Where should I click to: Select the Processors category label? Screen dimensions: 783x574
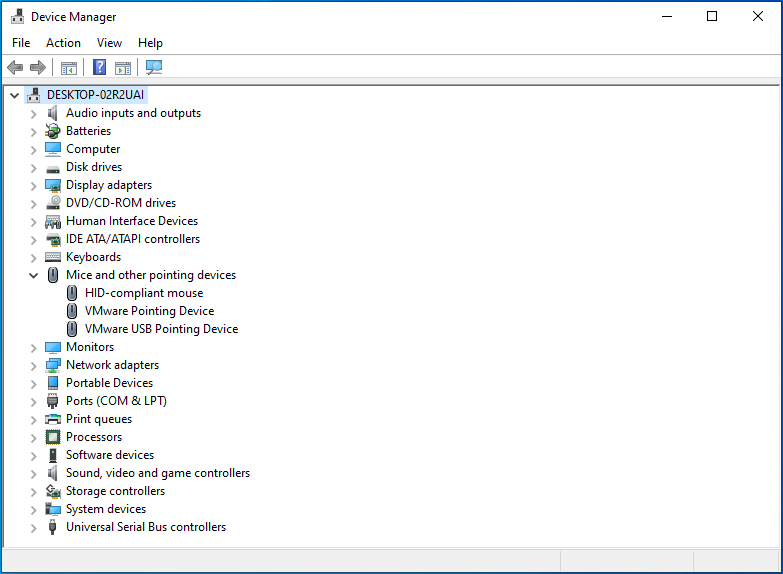pos(94,437)
